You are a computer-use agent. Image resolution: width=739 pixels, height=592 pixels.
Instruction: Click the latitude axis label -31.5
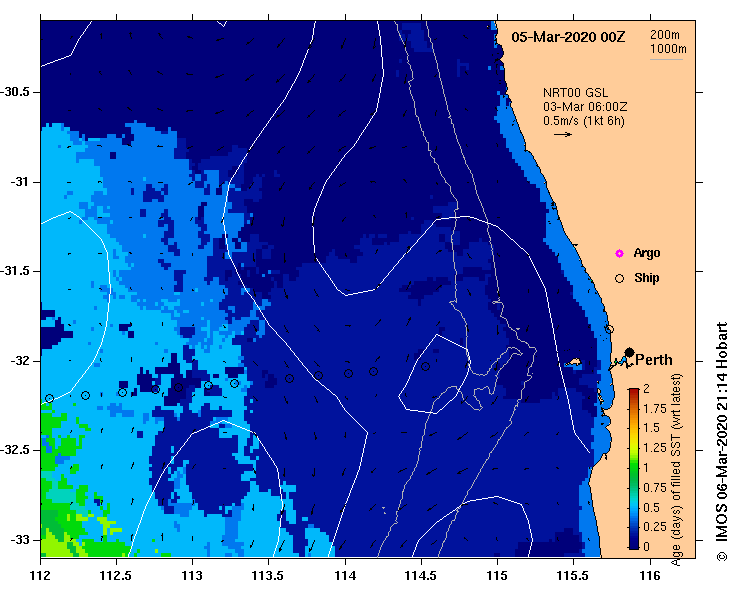(15, 271)
